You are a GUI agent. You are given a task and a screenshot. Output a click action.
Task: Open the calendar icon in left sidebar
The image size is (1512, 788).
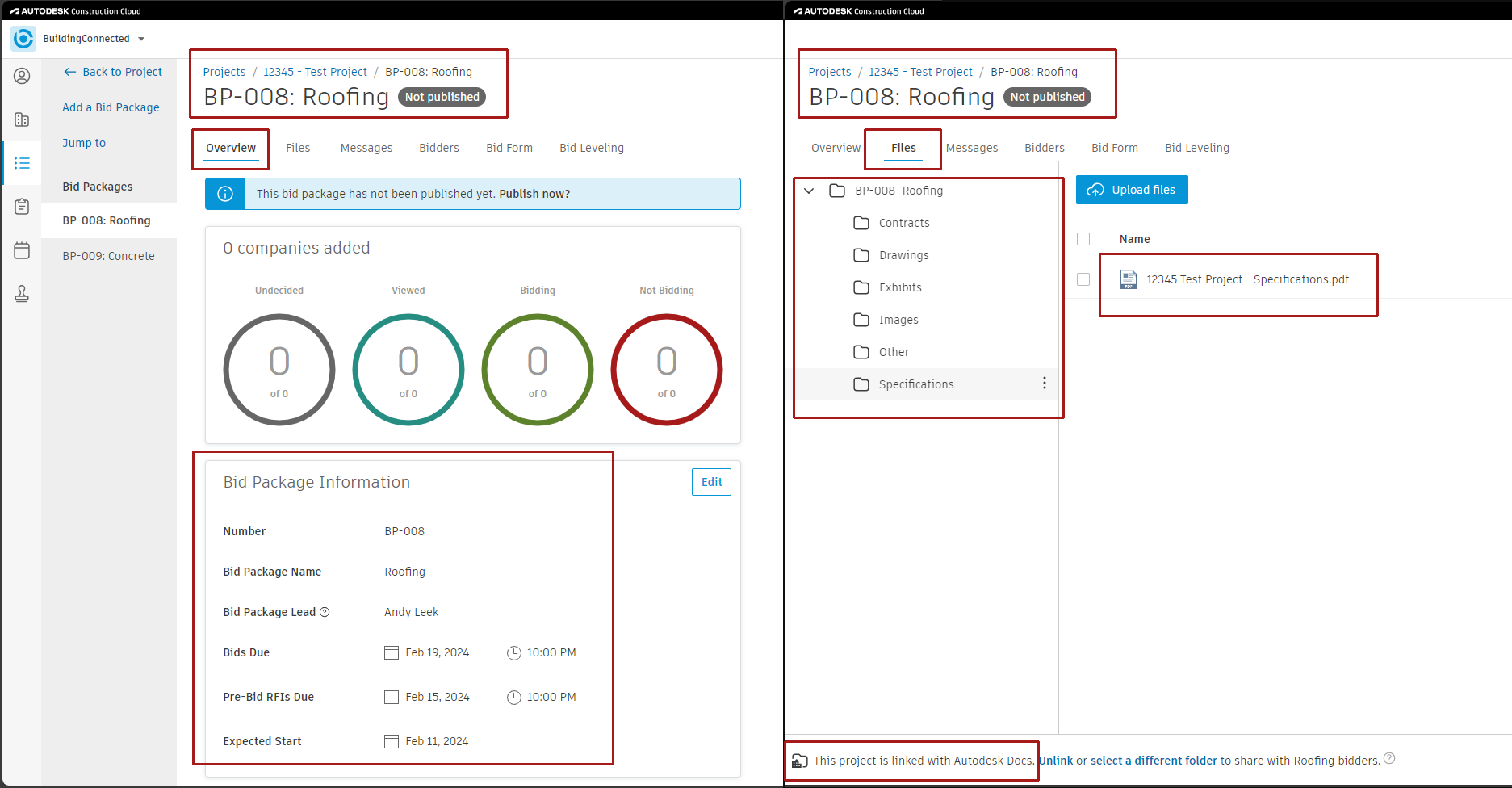[22, 250]
